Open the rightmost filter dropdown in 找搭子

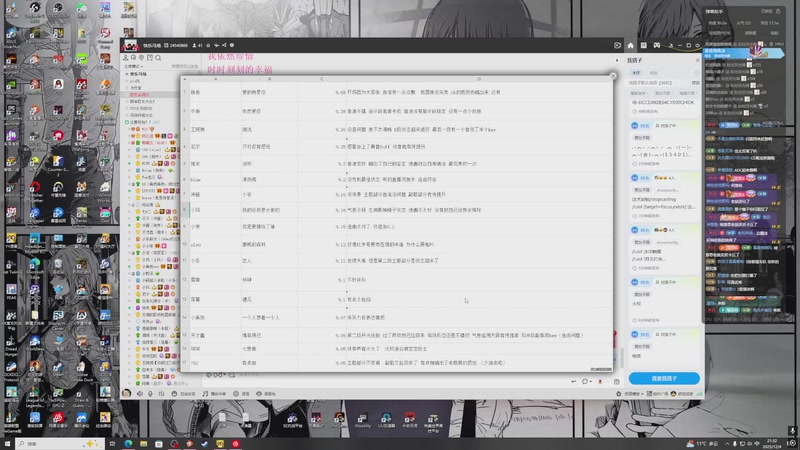click(688, 93)
